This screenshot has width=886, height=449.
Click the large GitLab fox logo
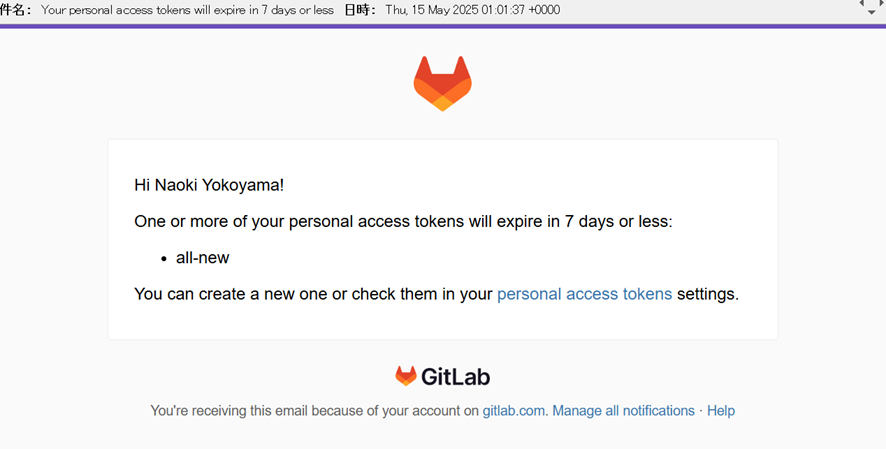click(x=442, y=83)
